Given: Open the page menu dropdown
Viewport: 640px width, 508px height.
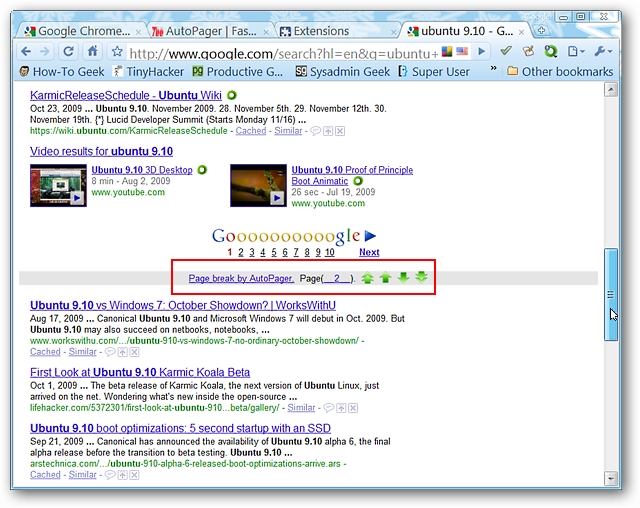Looking at the screenshot, I should tap(576, 51).
